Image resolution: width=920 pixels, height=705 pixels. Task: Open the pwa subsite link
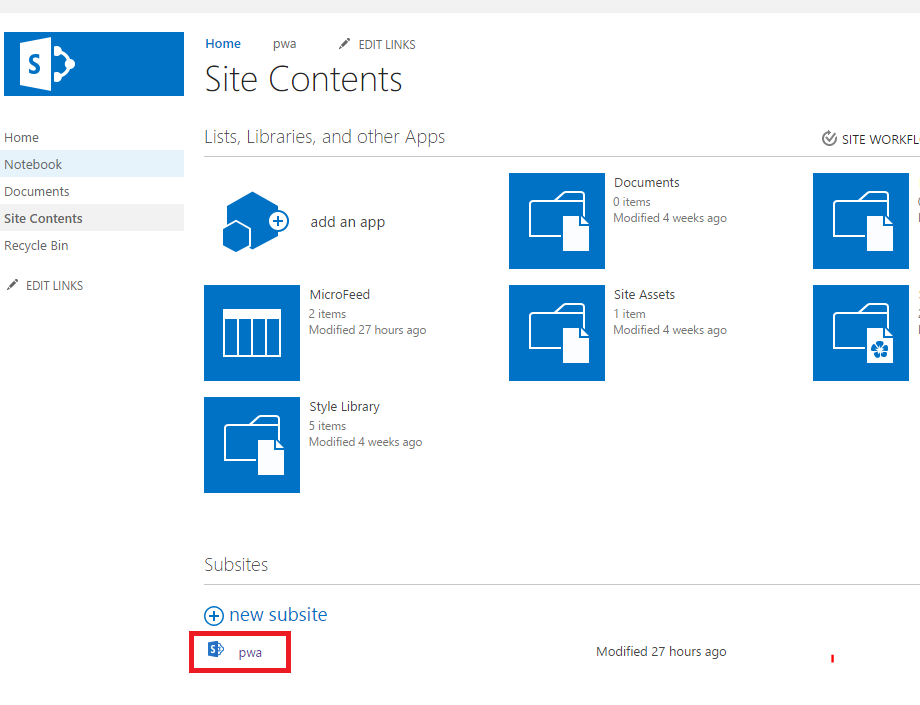[250, 653]
